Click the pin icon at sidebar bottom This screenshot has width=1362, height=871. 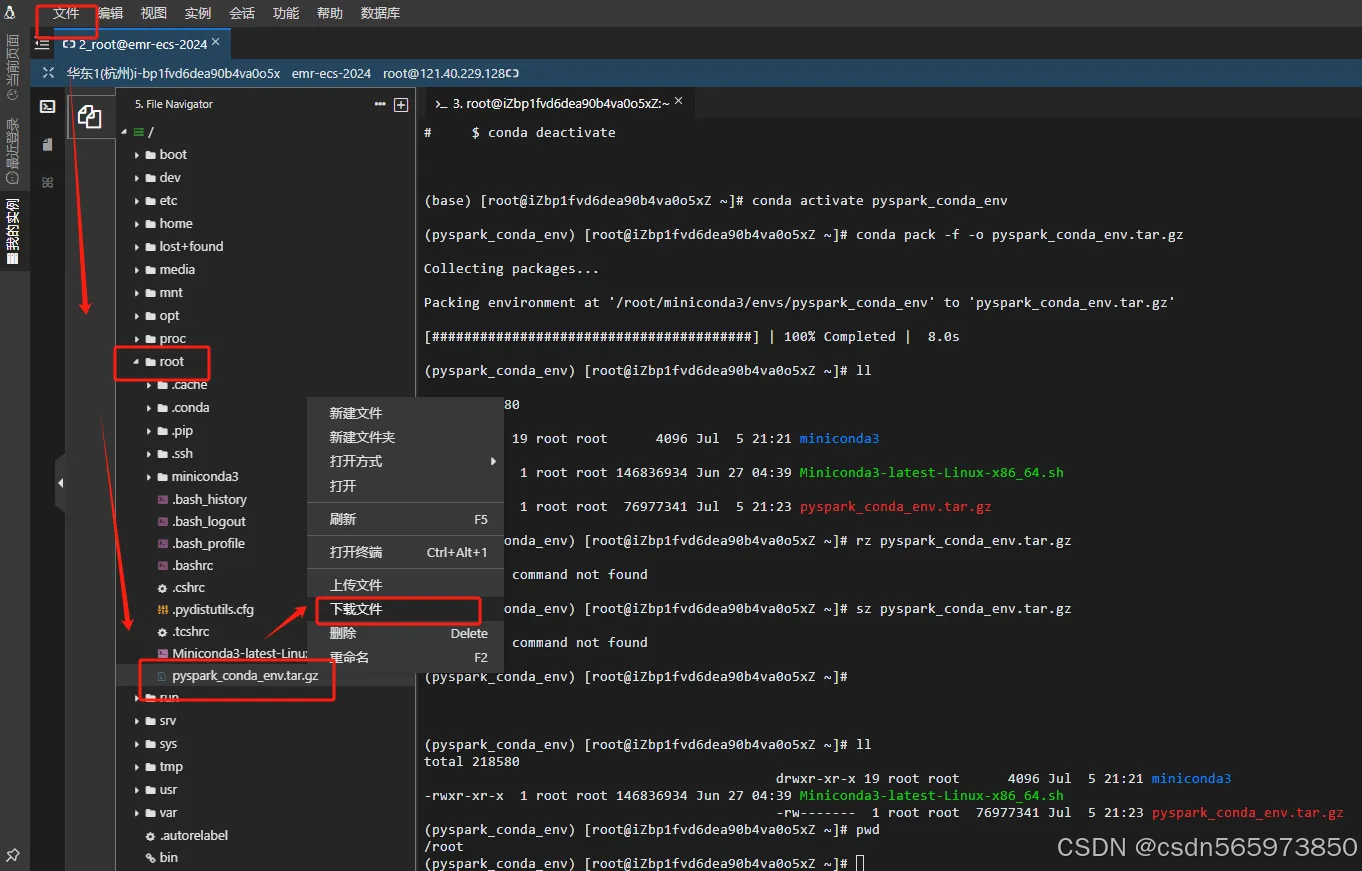pos(13,856)
